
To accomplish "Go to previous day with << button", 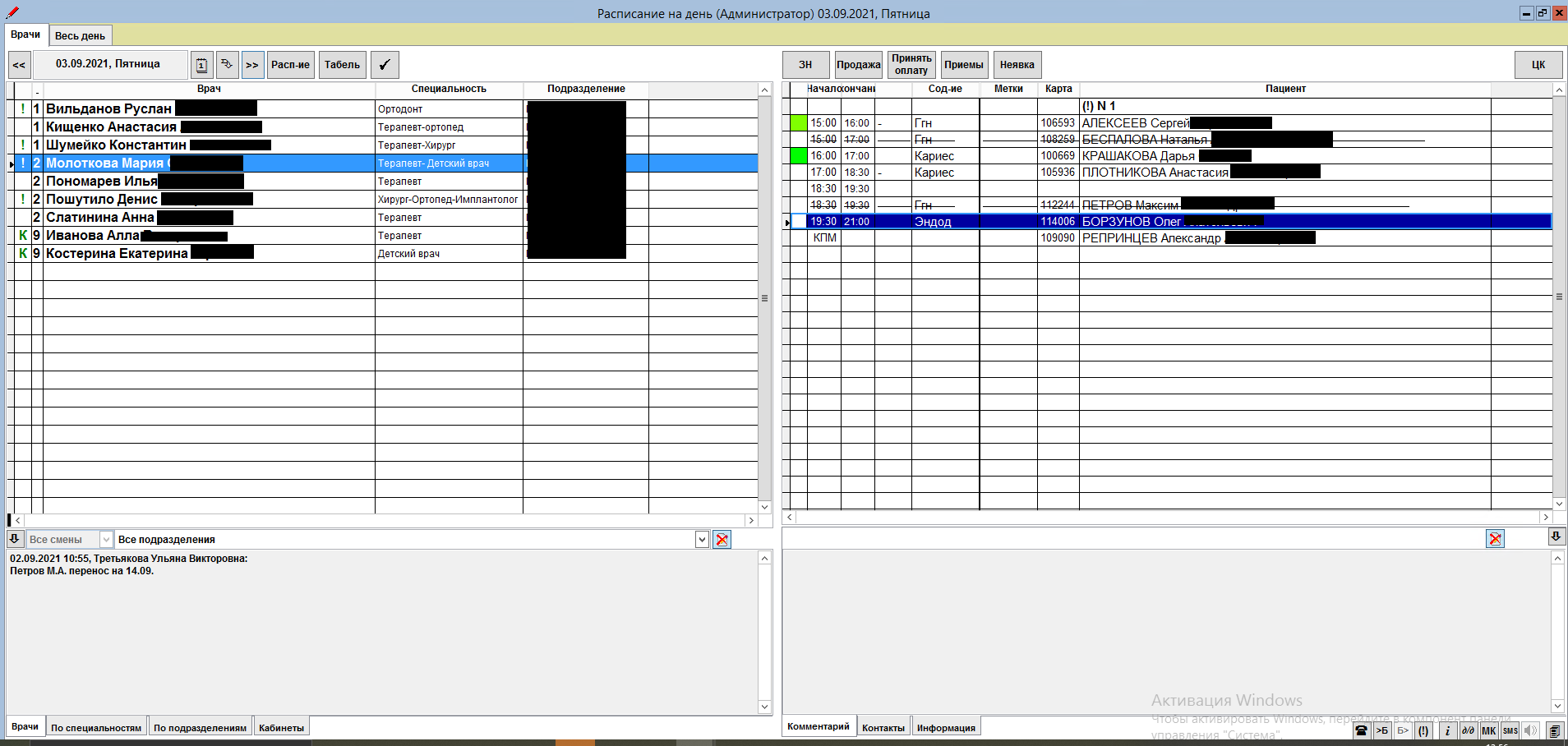I will (x=19, y=65).
